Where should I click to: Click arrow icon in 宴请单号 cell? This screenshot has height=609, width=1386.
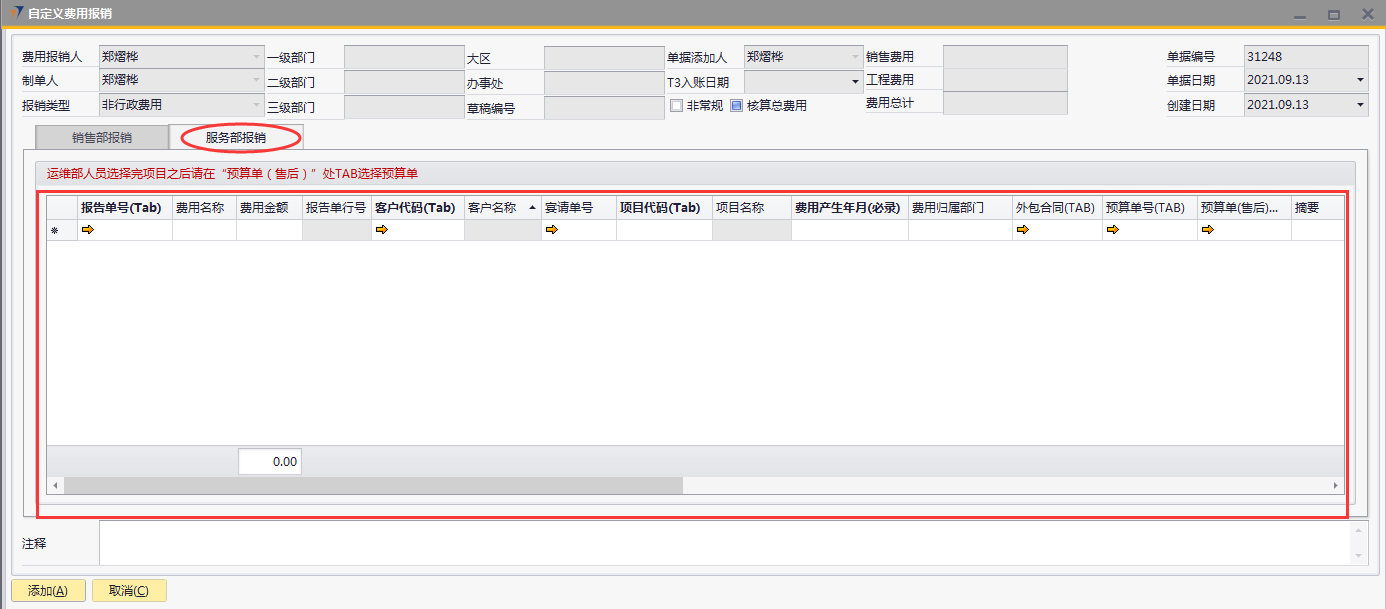click(550, 230)
